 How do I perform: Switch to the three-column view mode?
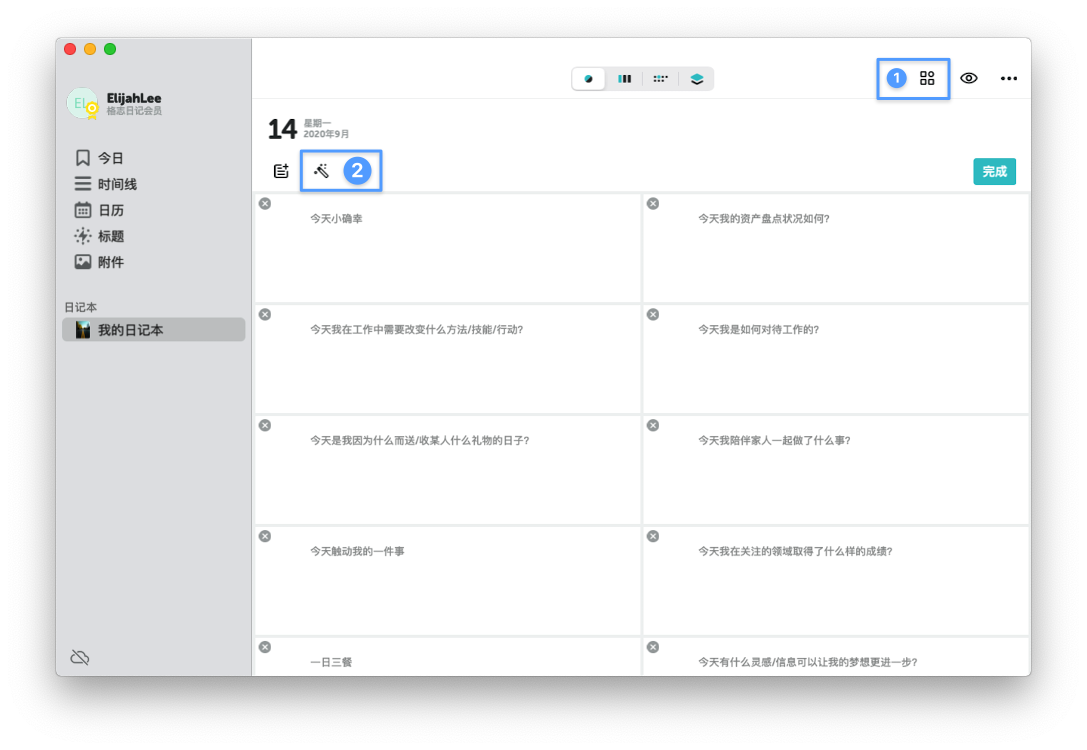pyautogui.click(x=624, y=79)
